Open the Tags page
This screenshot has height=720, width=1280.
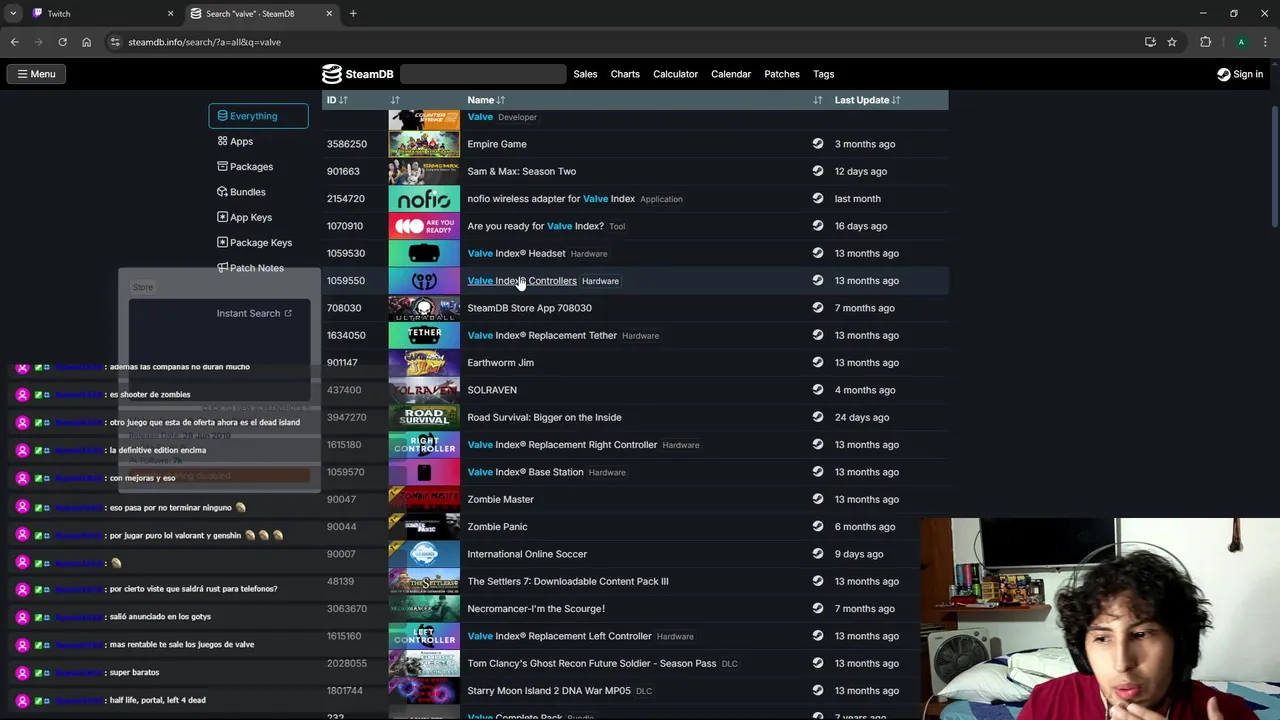click(x=824, y=74)
